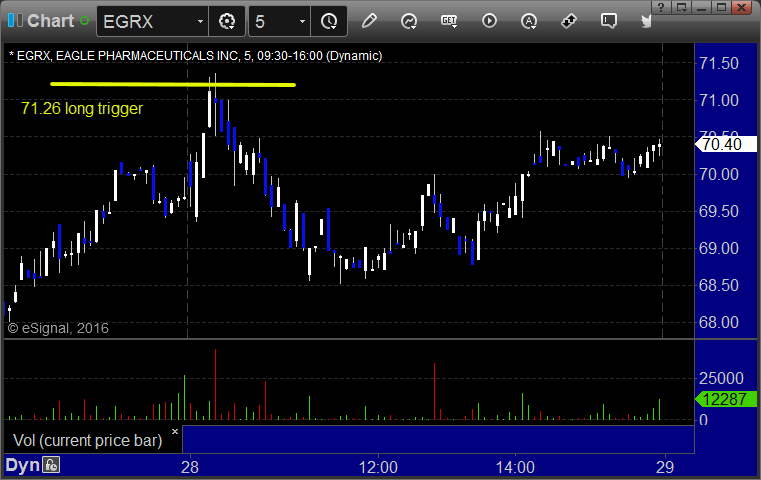
Task: Maximize the chart window
Action: 721,7
